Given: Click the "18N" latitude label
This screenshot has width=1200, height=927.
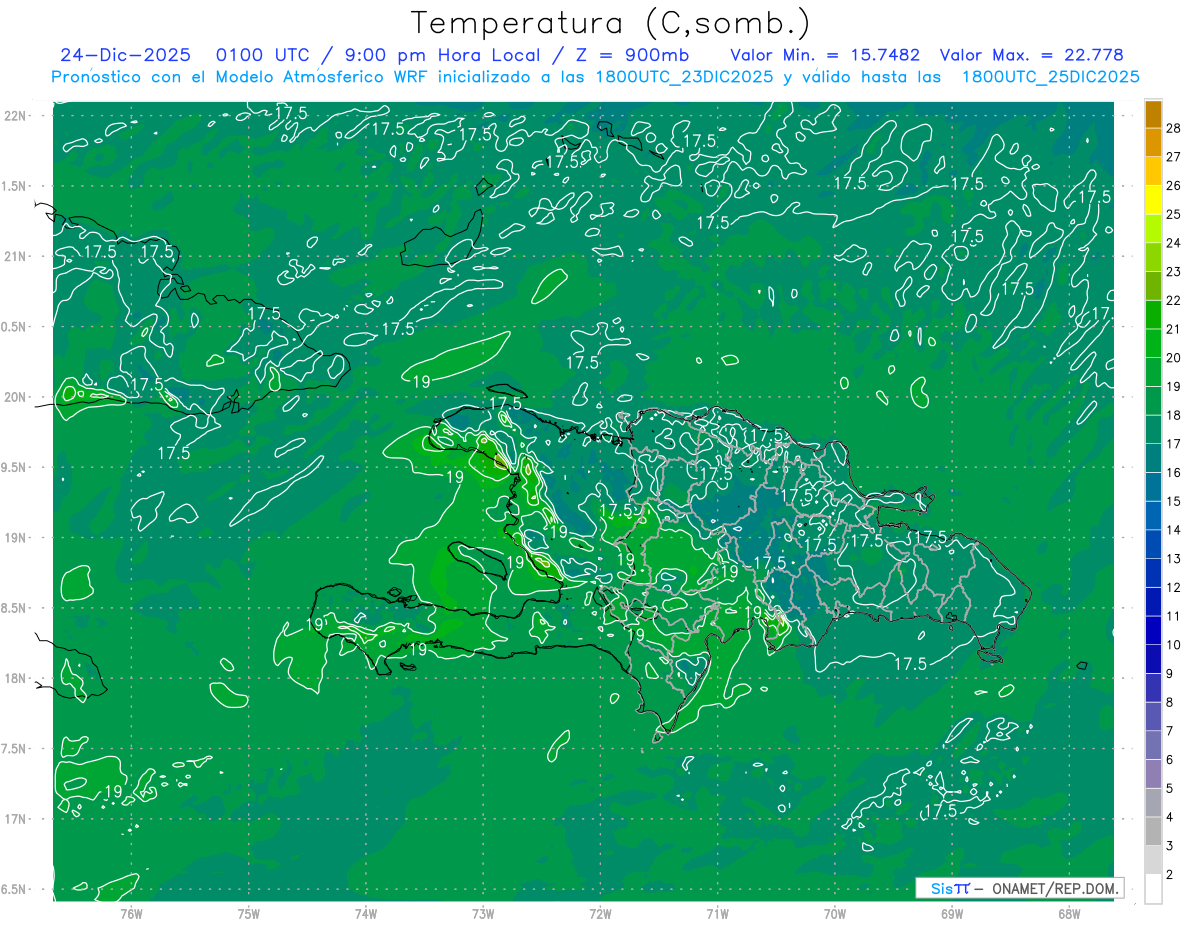Looking at the screenshot, I should point(14,678).
